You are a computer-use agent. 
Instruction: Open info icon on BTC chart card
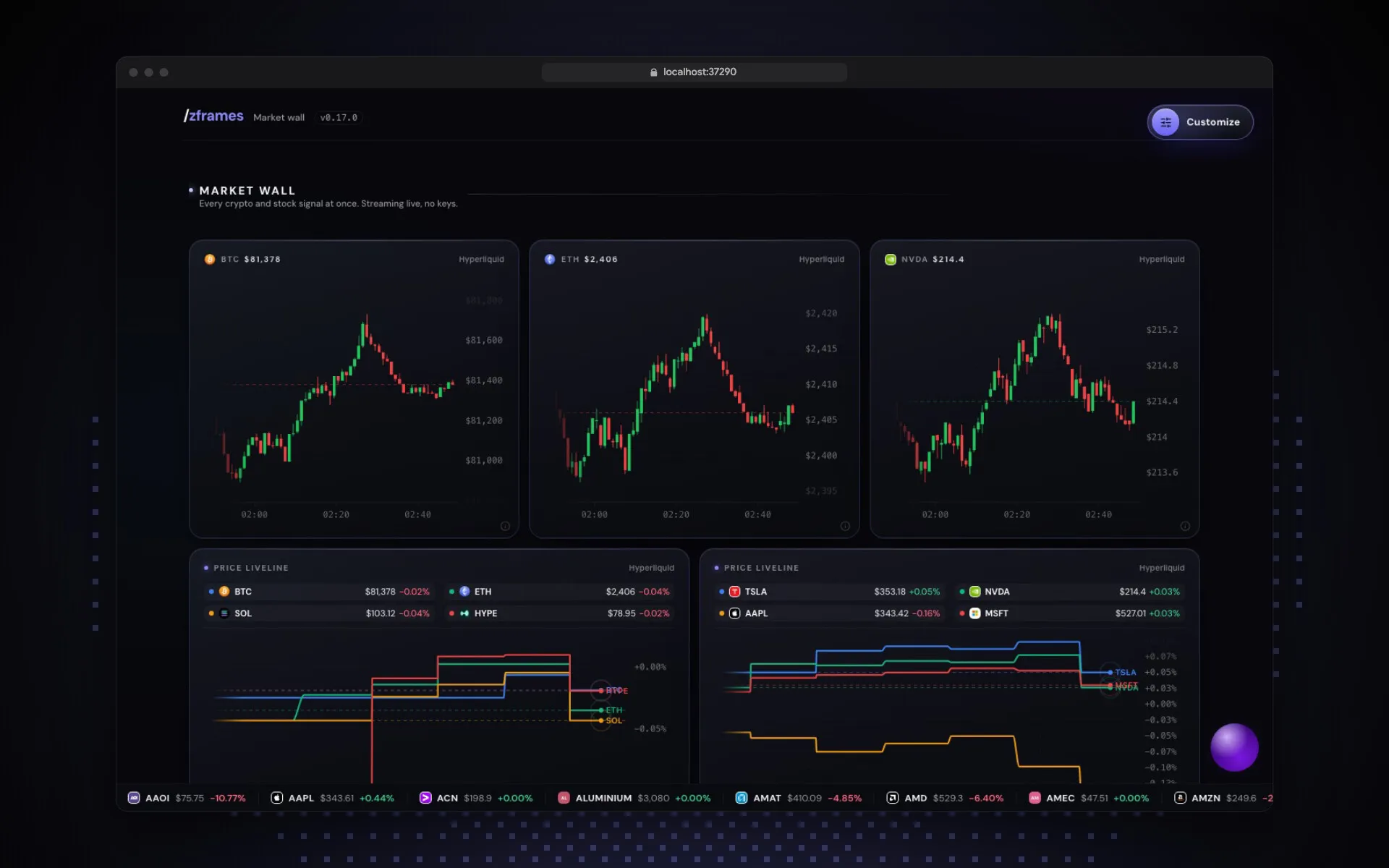coord(505,526)
